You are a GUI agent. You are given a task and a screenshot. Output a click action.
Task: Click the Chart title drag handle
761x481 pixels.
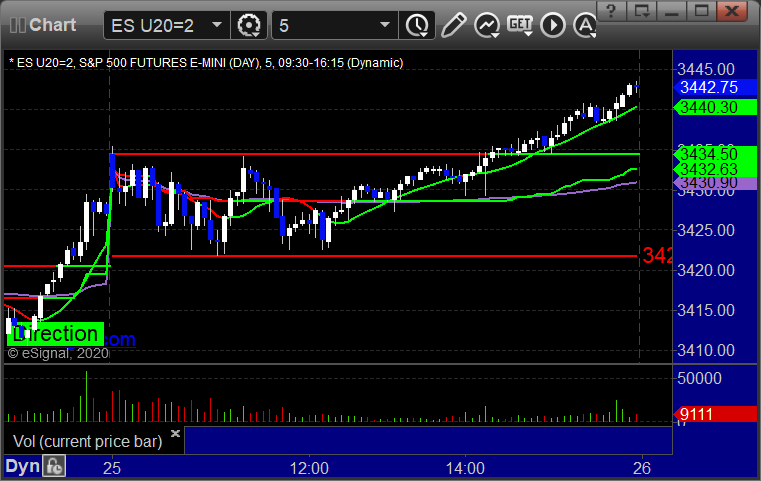(x=17, y=25)
